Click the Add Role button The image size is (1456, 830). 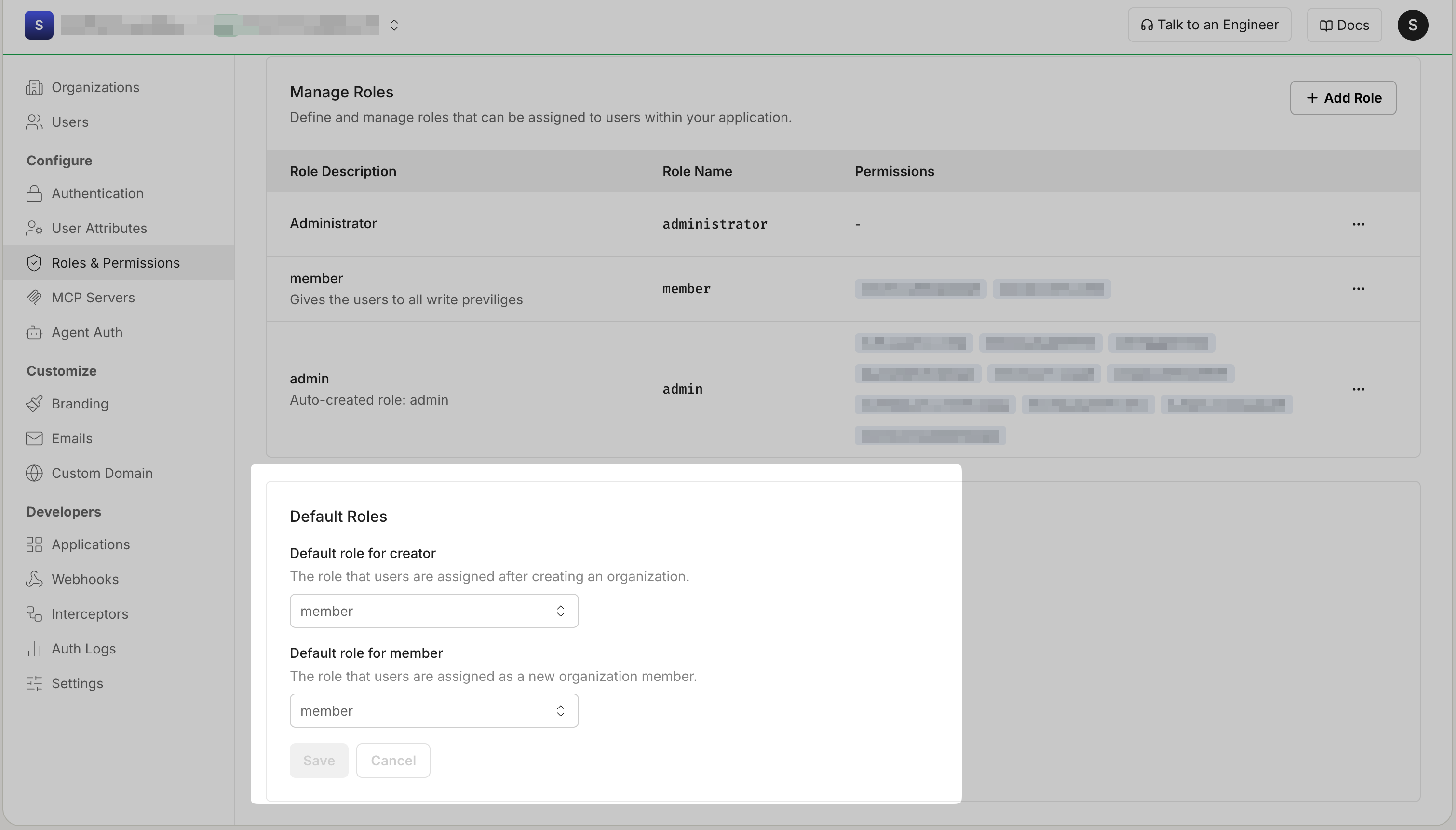[x=1343, y=97]
